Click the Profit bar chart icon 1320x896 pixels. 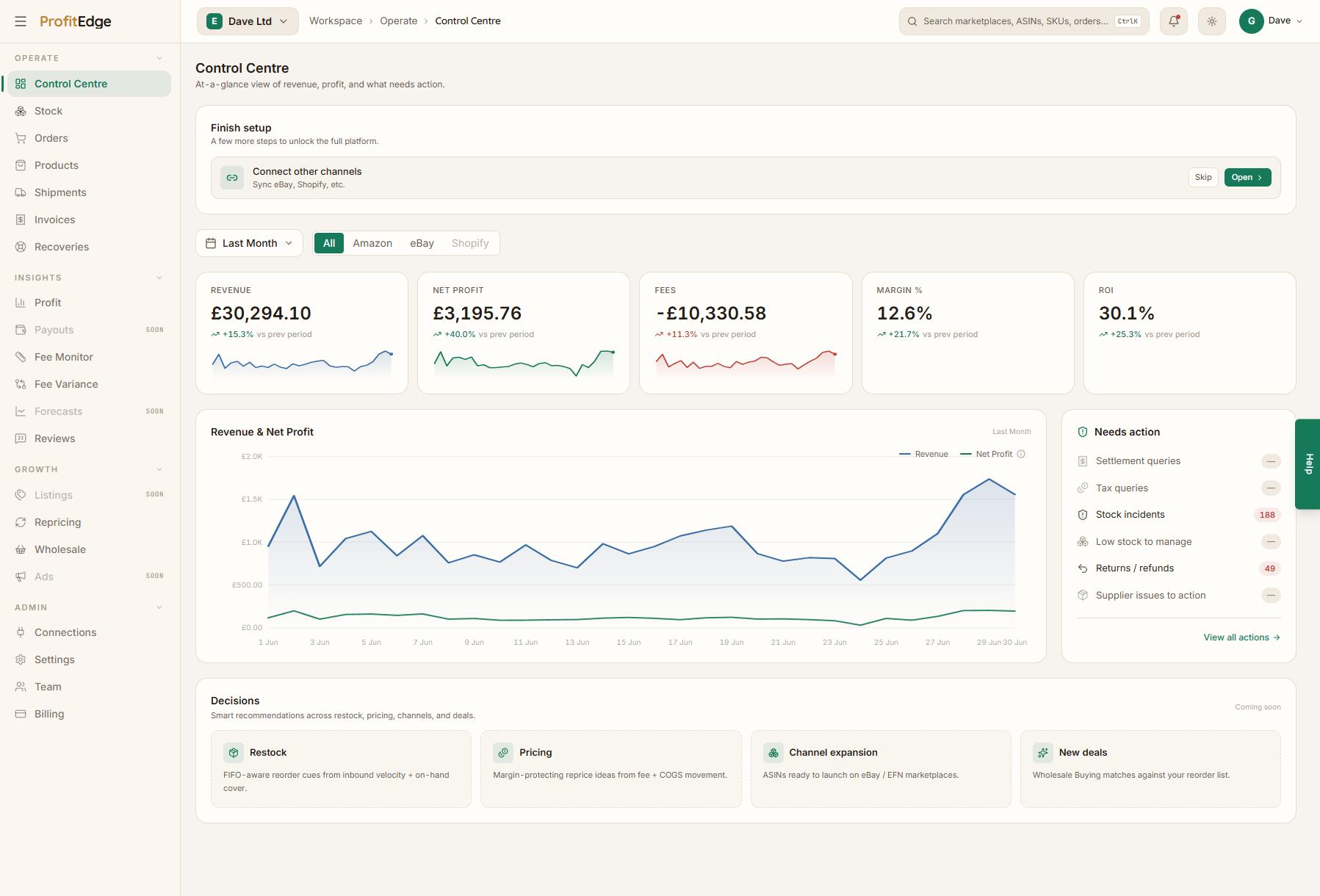pos(21,303)
